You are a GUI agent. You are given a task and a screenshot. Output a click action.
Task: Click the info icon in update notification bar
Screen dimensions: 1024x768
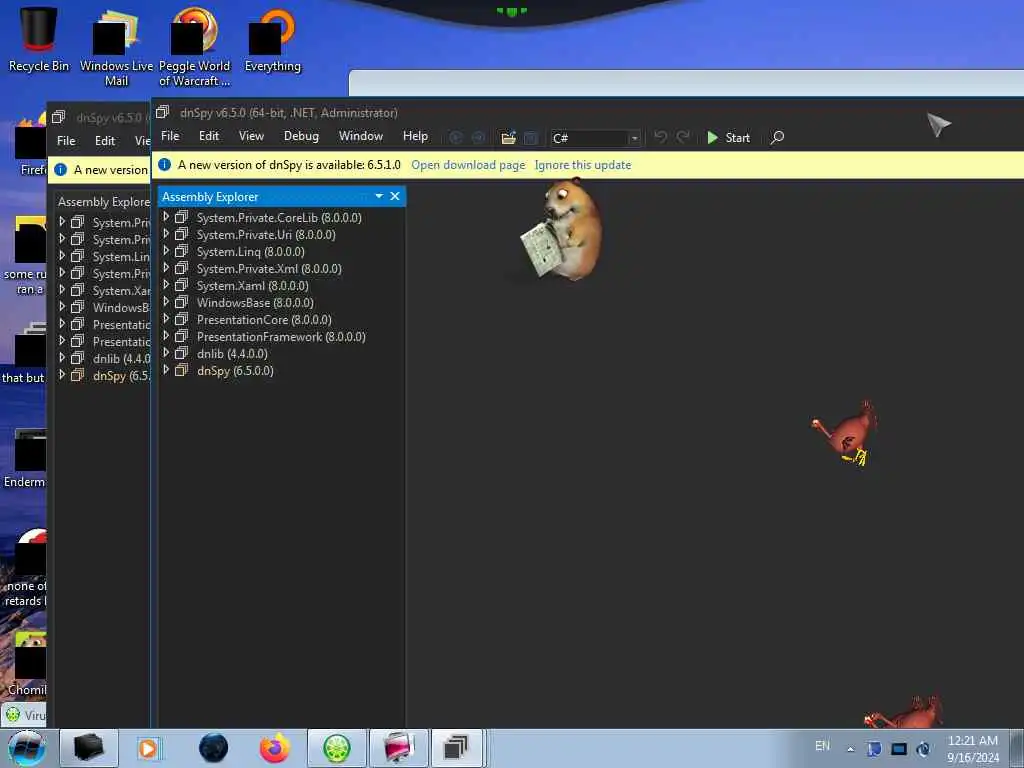tap(165, 165)
